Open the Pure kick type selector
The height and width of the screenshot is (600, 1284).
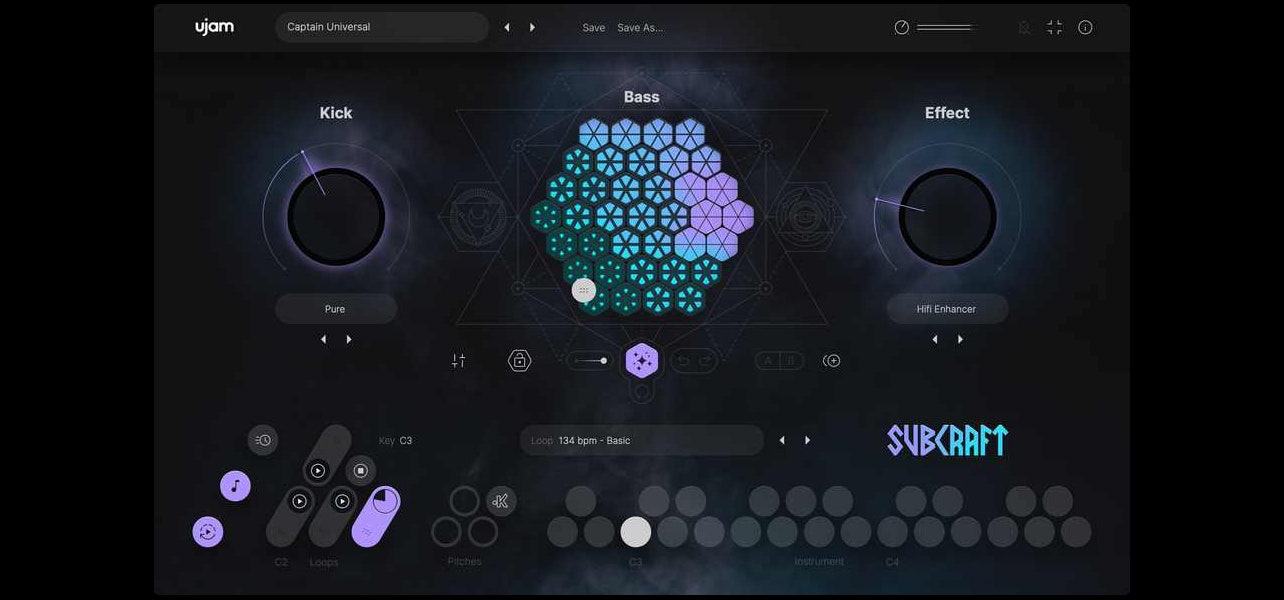point(335,309)
